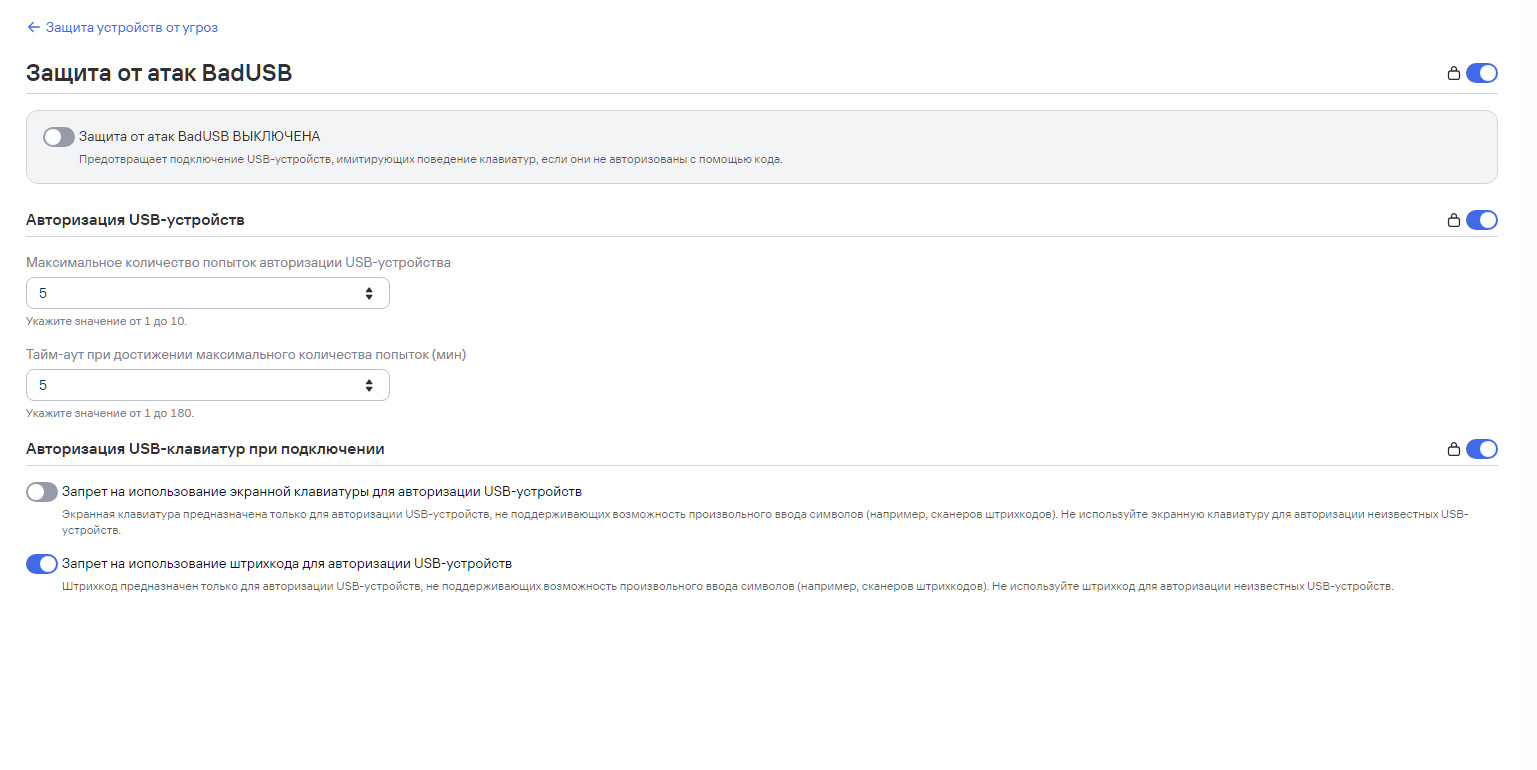
Task: Click label Запрет на использование экранной клавиатуры
Action: 322,492
